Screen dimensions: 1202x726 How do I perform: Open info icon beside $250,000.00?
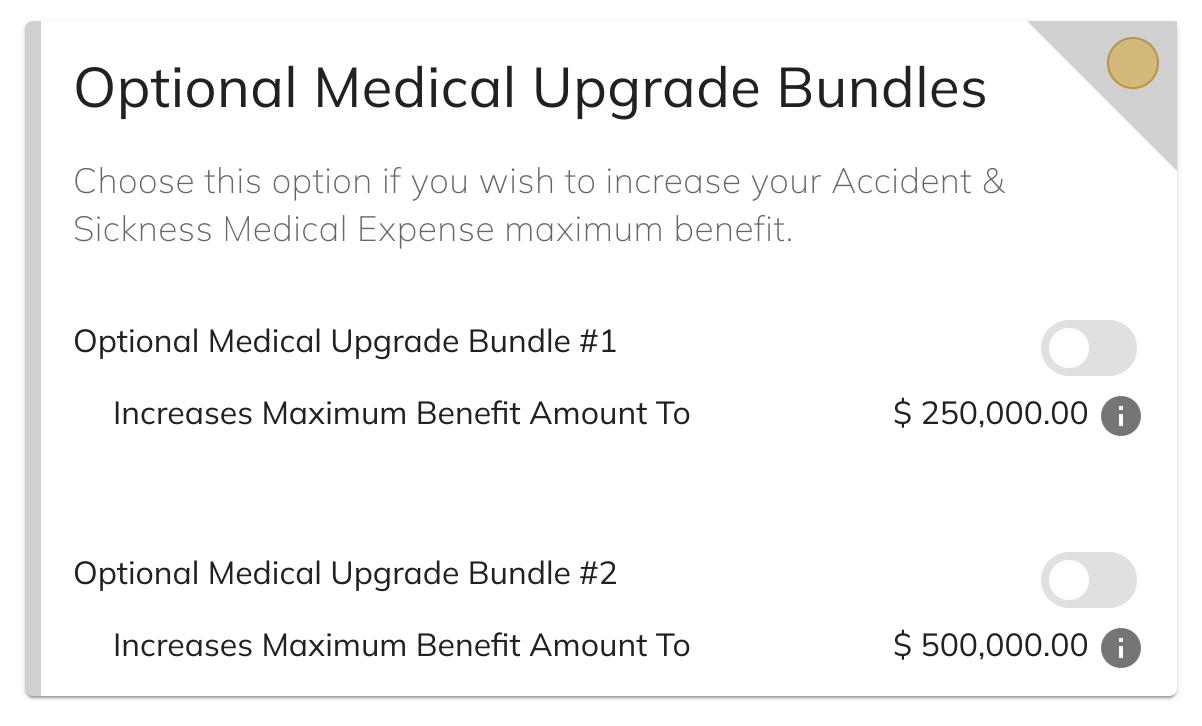click(1121, 416)
